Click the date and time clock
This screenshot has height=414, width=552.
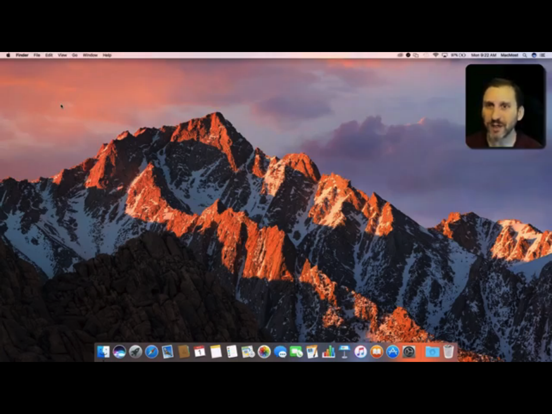tap(483, 55)
